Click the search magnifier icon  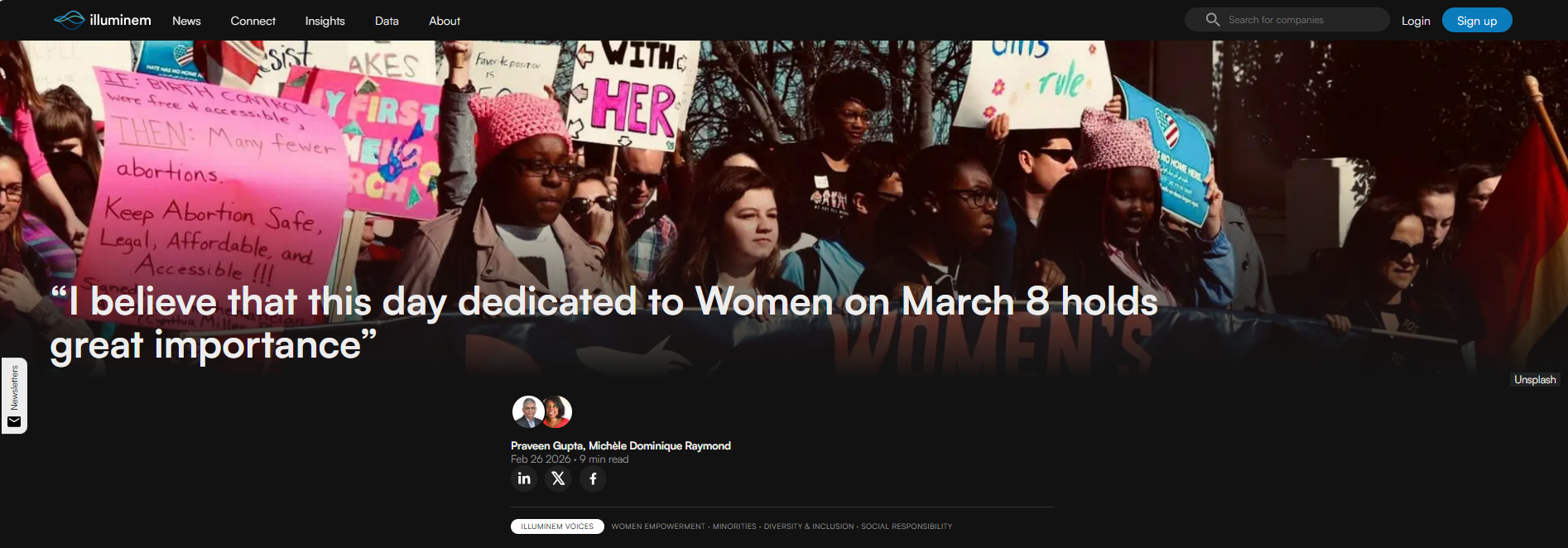1213,19
